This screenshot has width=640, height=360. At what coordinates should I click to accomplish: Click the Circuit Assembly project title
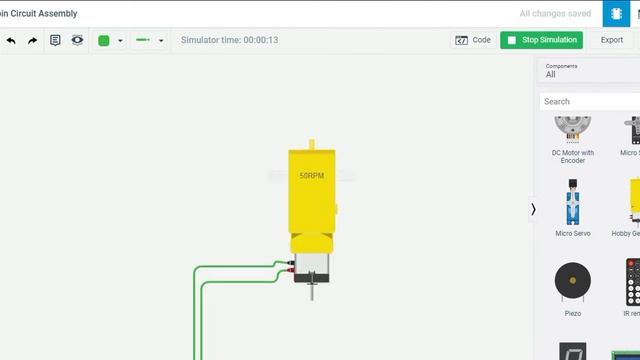point(38,13)
